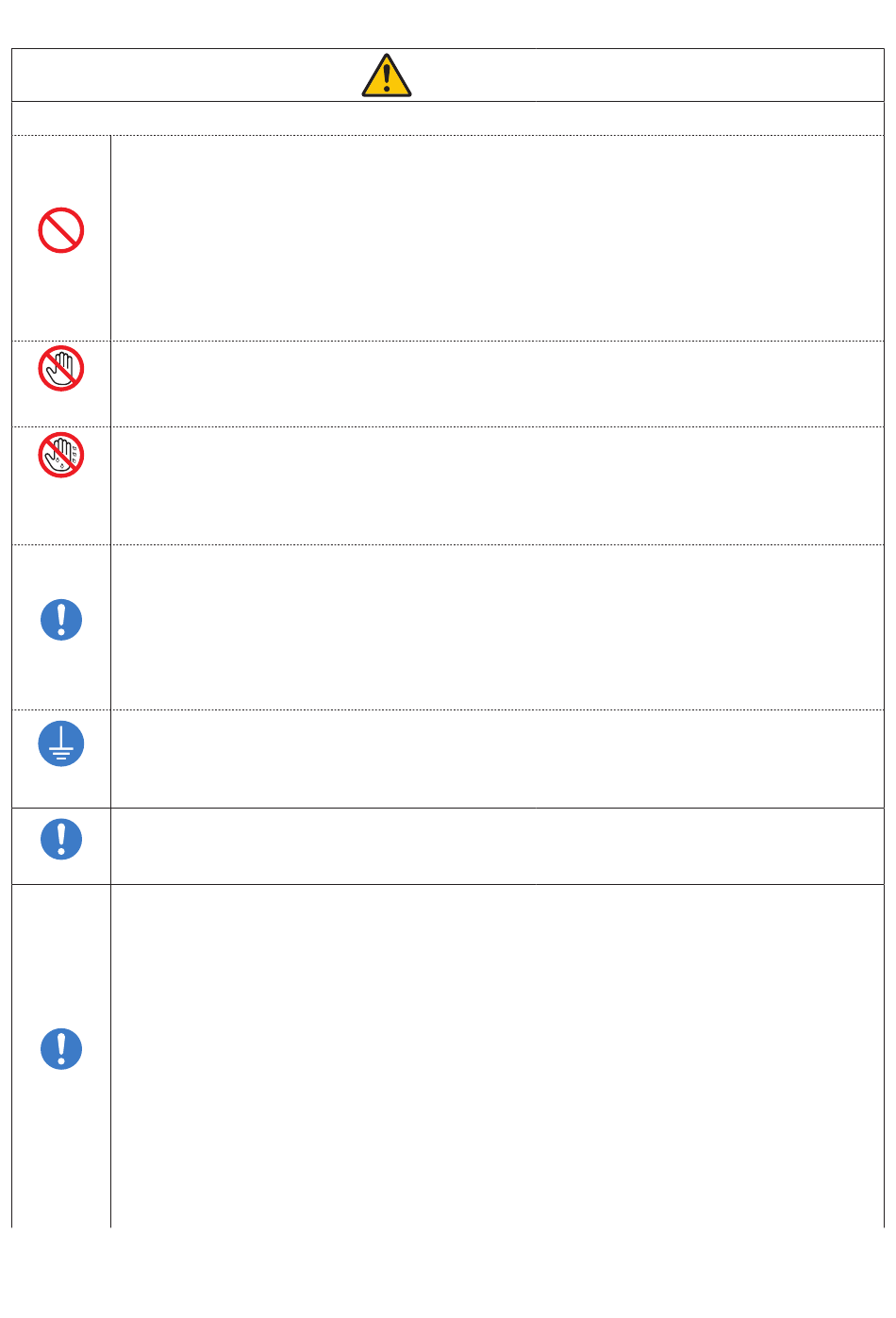Click the blue exclamation icon beneath grounding symbol
896x1318 pixels.
click(61, 839)
